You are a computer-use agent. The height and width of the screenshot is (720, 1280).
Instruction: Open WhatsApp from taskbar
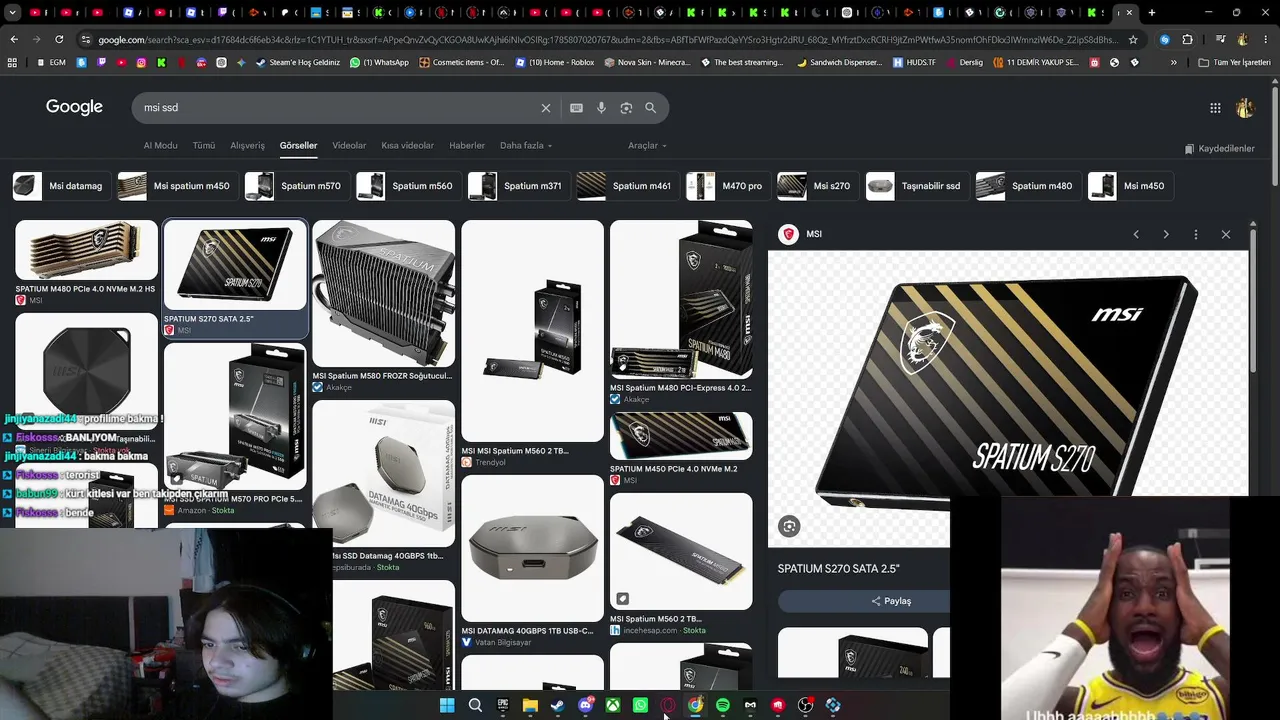point(640,705)
